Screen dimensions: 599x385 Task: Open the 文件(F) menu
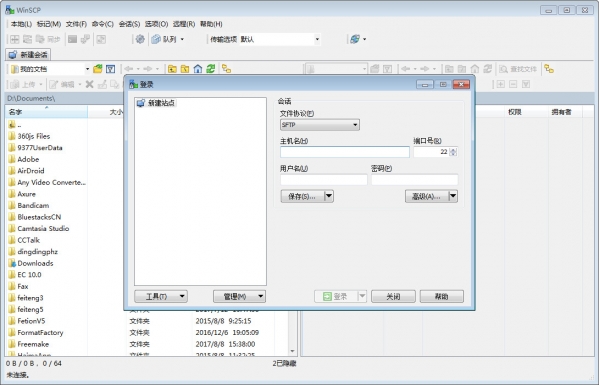click(76, 24)
